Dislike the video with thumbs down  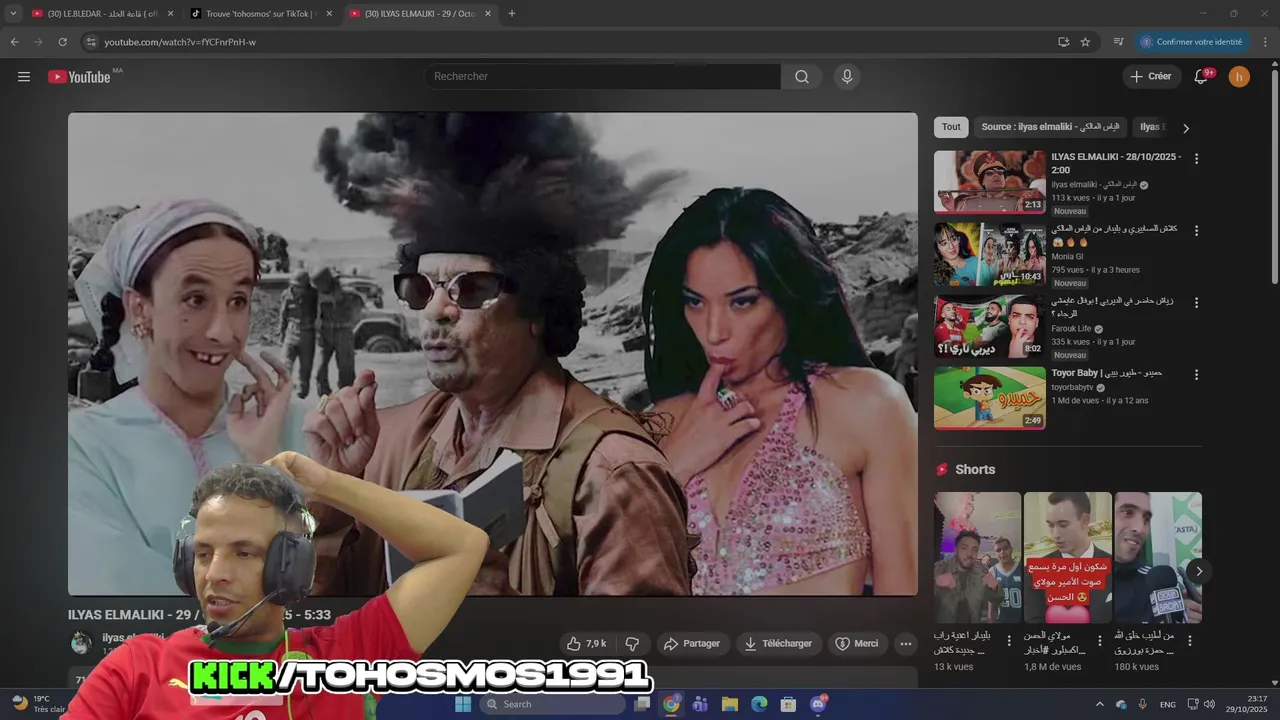632,644
